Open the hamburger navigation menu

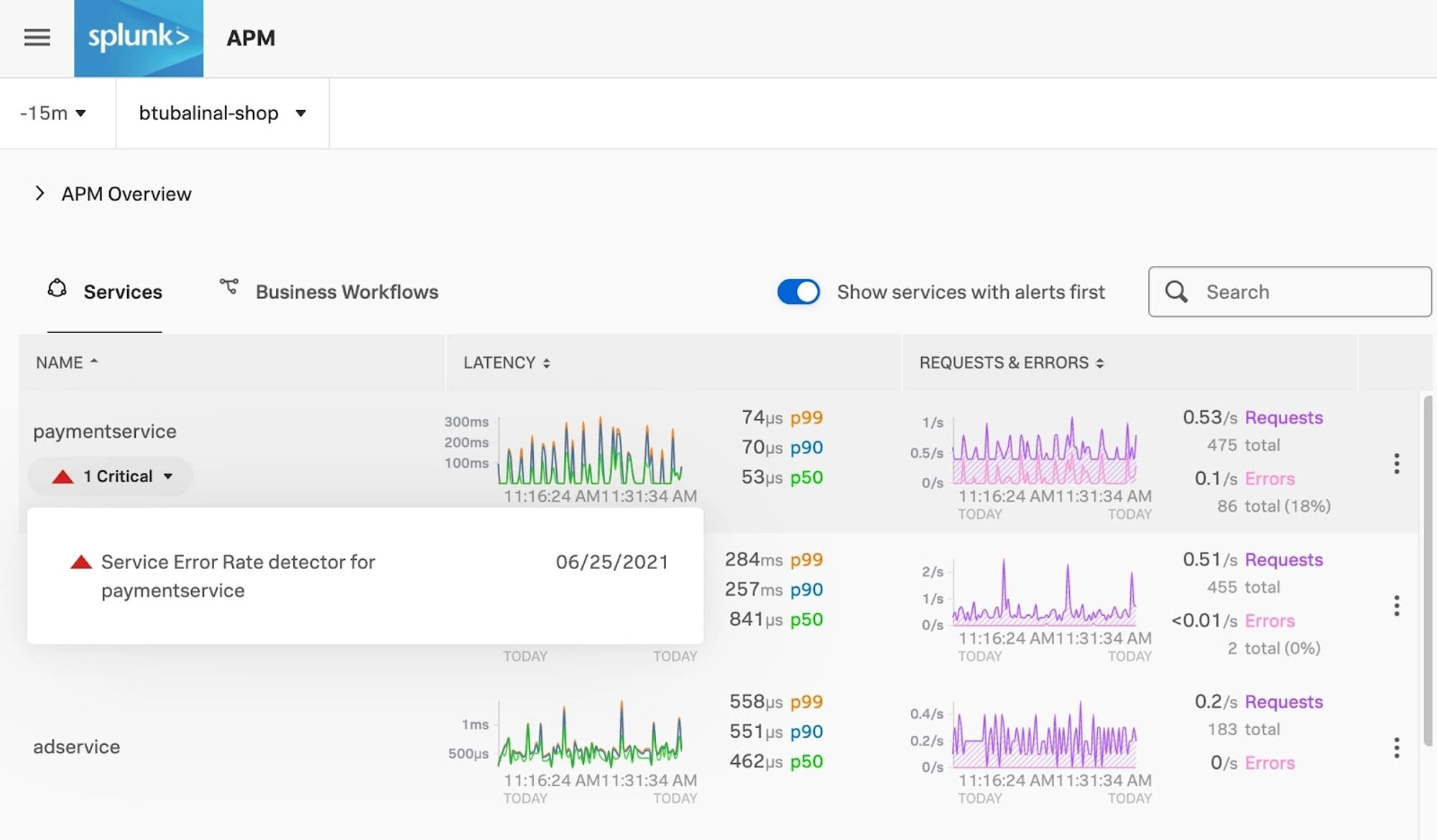point(37,37)
